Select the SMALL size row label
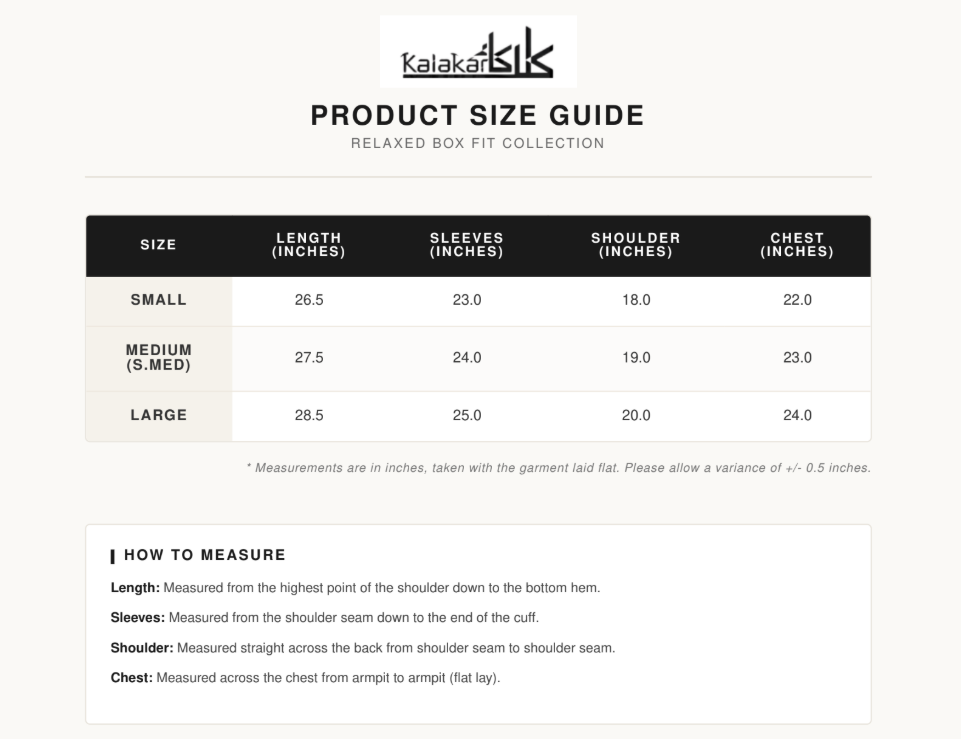The width and height of the screenshot is (961, 739). (x=159, y=300)
